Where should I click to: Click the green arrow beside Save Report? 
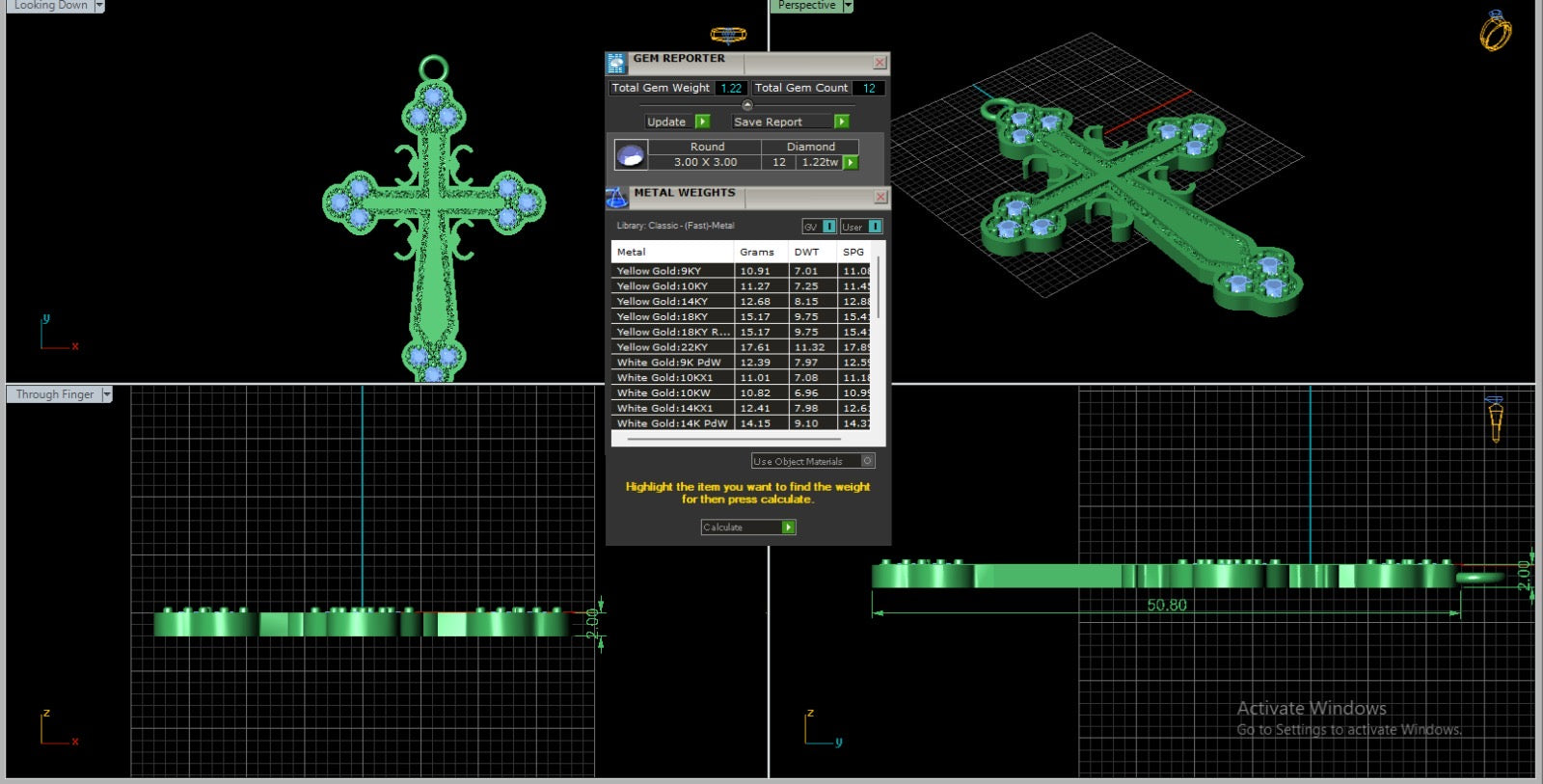842,122
